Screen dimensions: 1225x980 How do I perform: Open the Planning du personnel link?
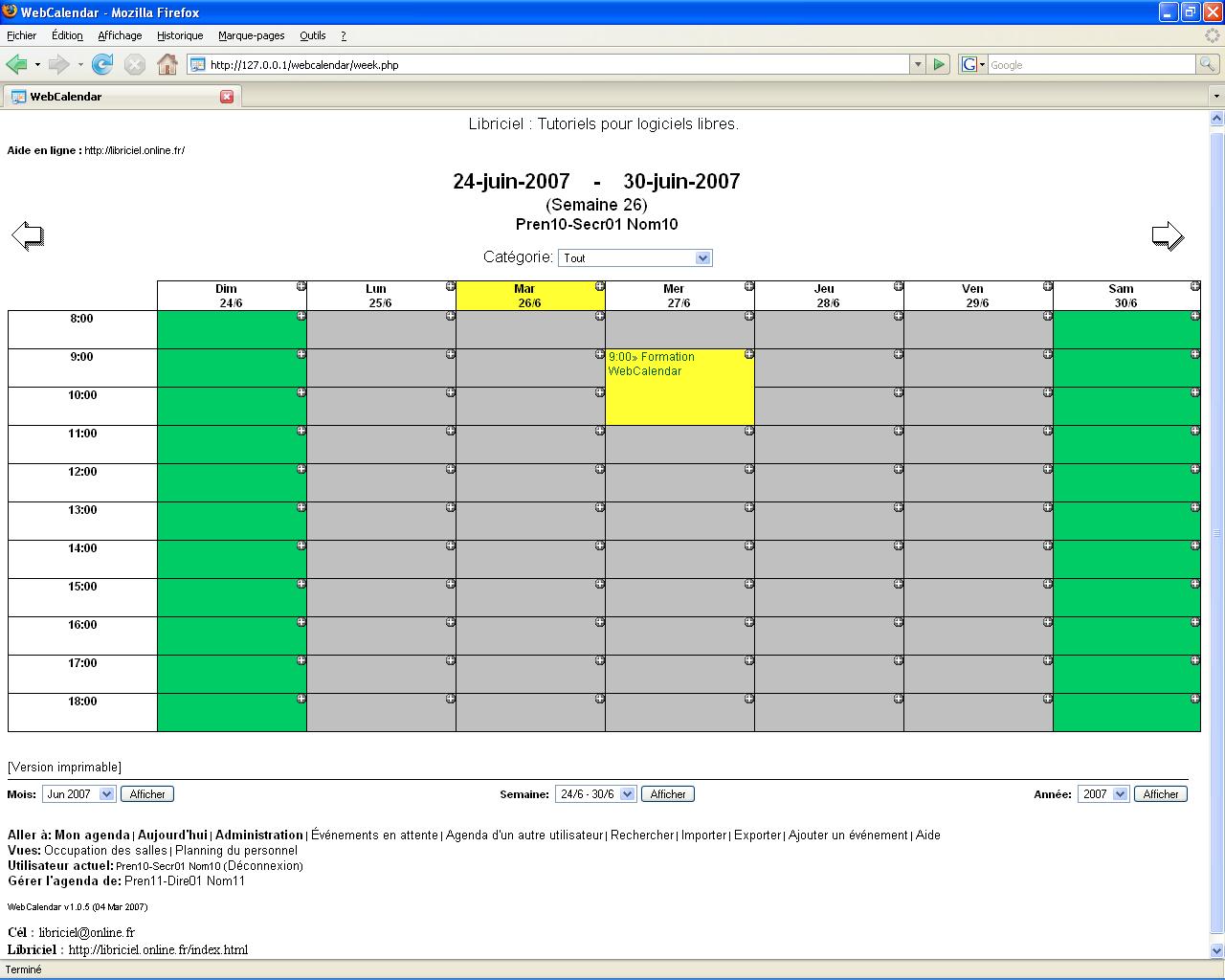236,851
